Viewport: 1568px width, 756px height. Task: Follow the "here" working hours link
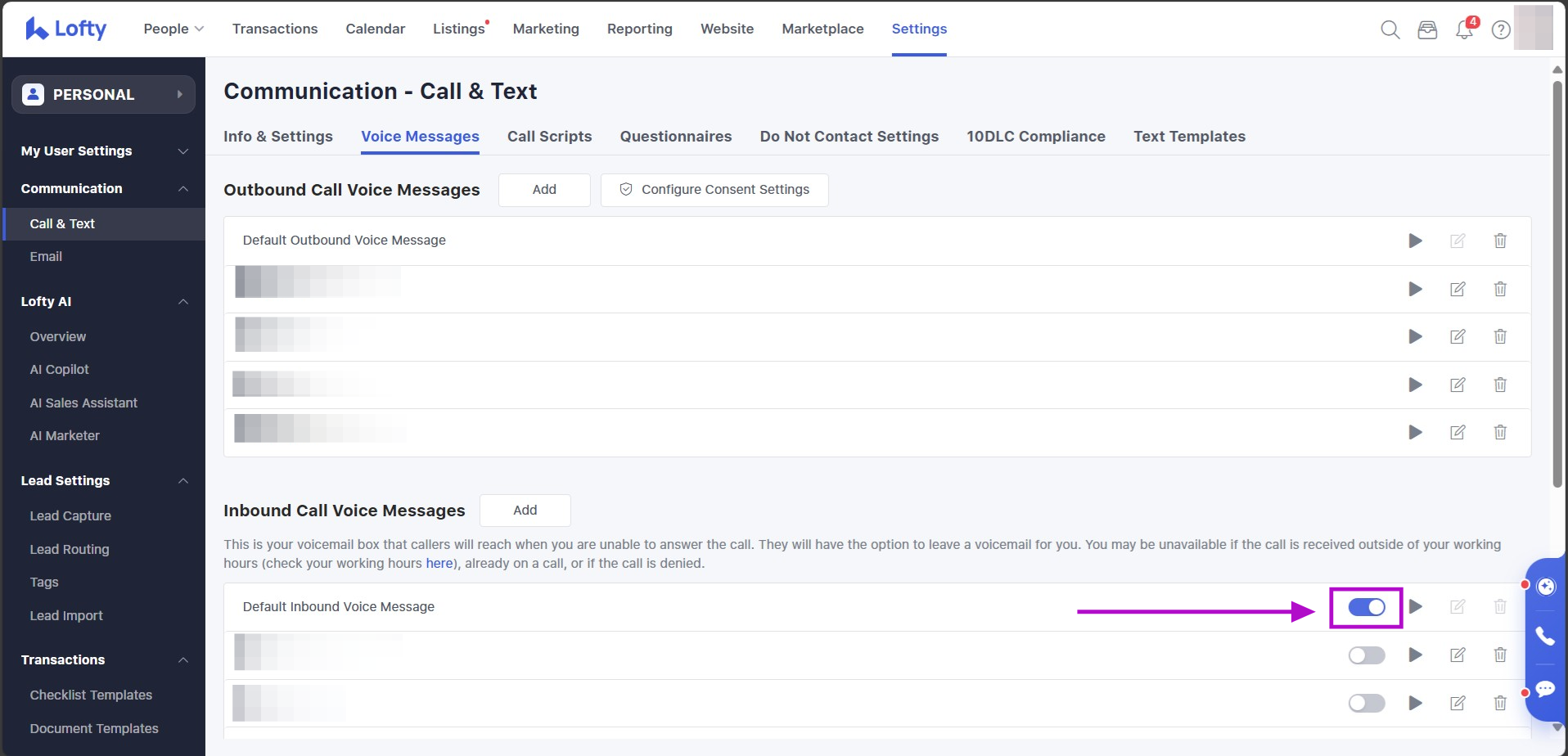tap(439, 563)
